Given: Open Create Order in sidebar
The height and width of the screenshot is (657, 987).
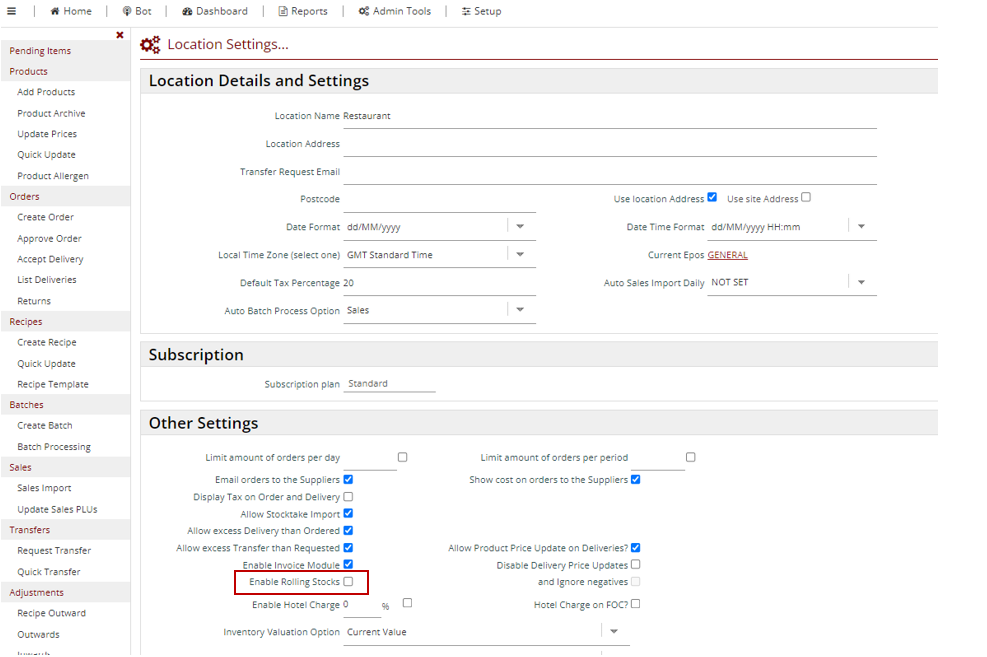Looking at the screenshot, I should [x=45, y=217].
